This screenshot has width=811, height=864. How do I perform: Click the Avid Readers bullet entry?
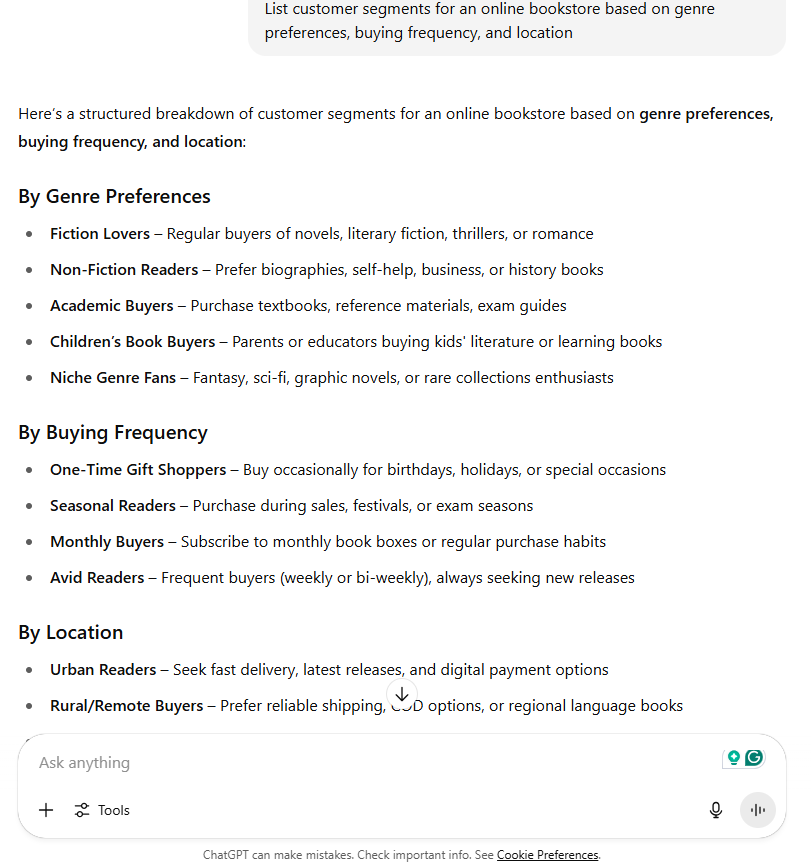97,577
